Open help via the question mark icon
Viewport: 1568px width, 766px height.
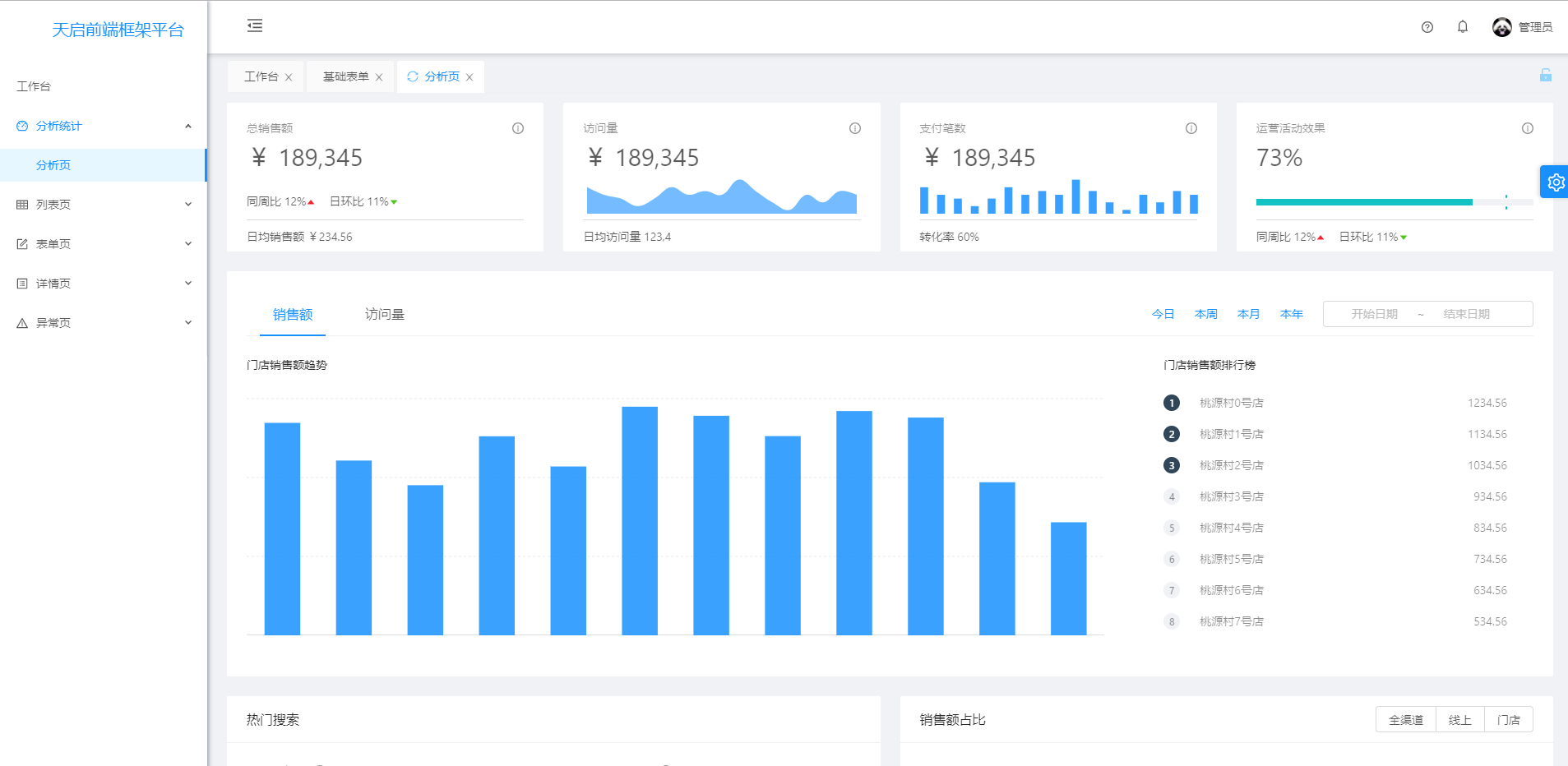pyautogui.click(x=1427, y=27)
